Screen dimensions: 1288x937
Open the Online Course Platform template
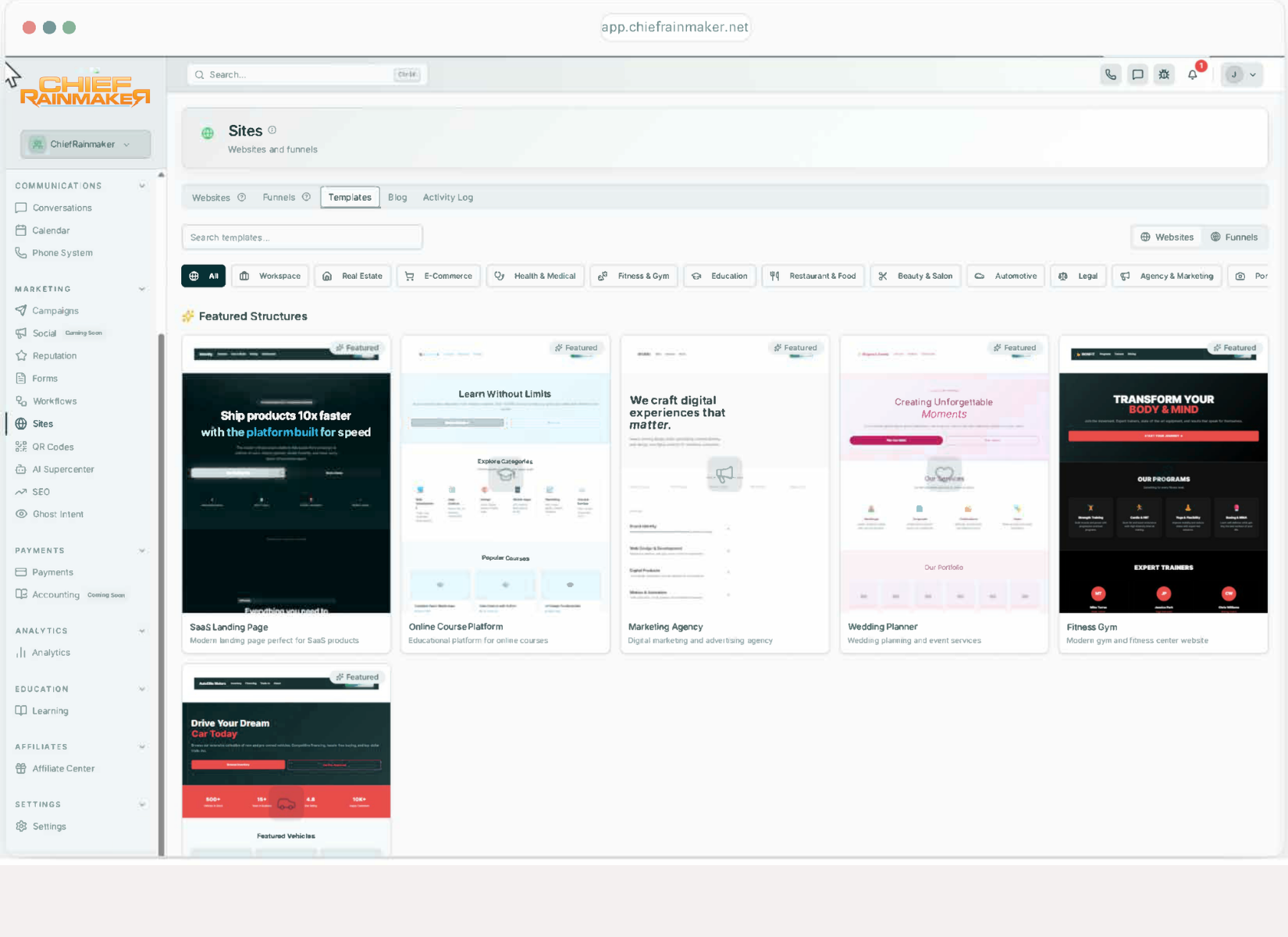pos(505,494)
